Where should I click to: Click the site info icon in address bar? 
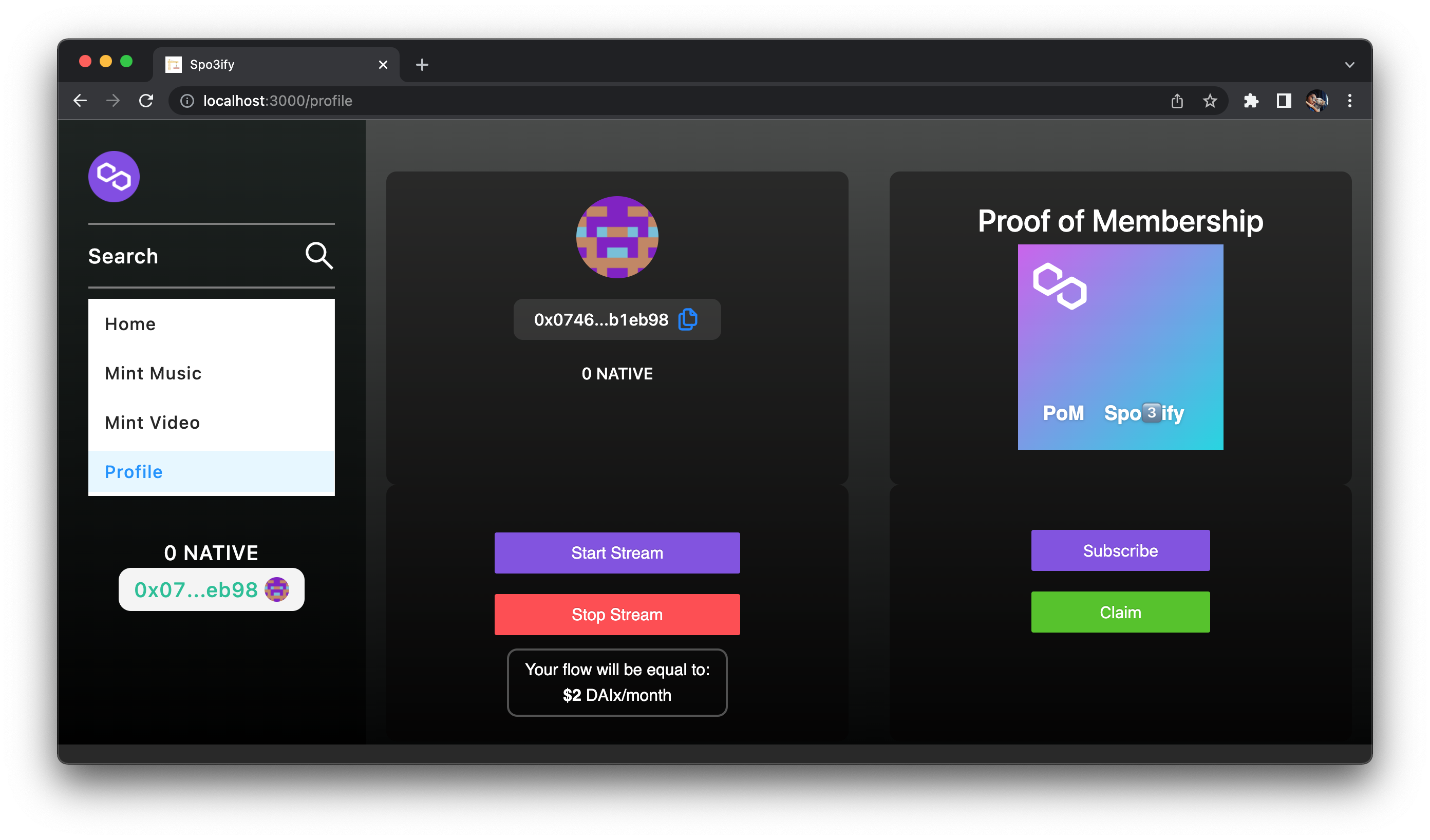point(186,101)
